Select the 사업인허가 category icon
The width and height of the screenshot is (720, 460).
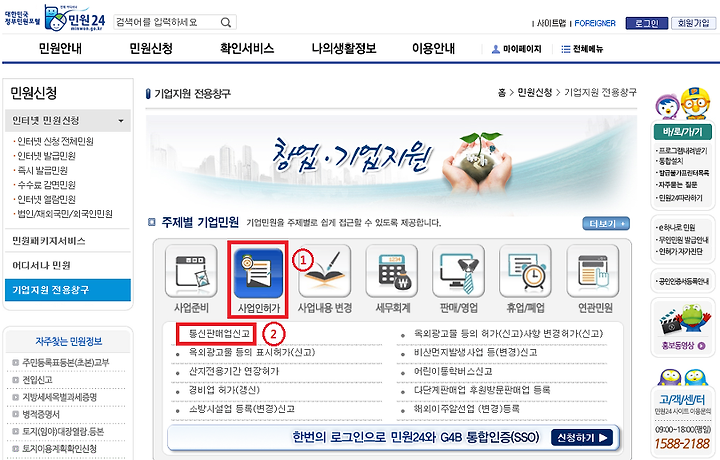[258, 273]
